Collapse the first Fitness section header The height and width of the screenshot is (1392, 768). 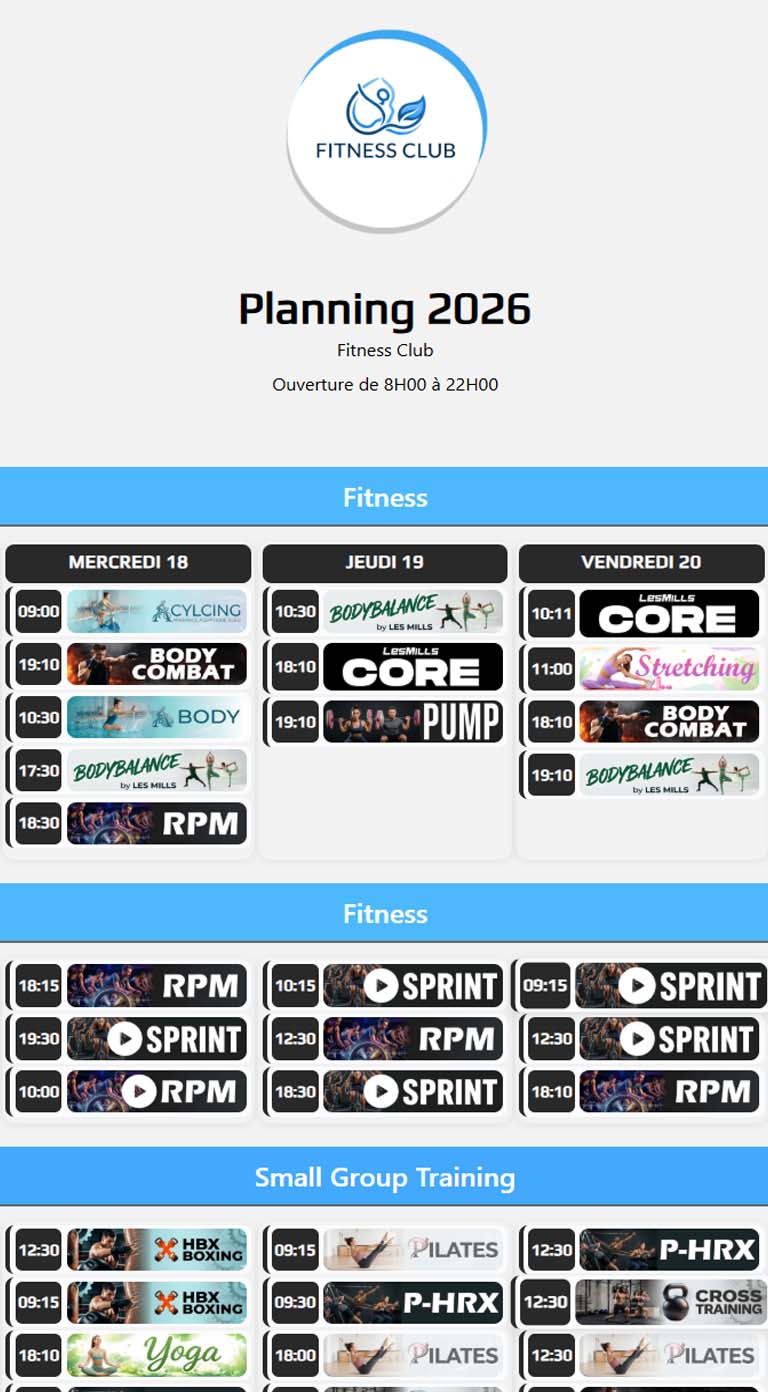click(385, 496)
